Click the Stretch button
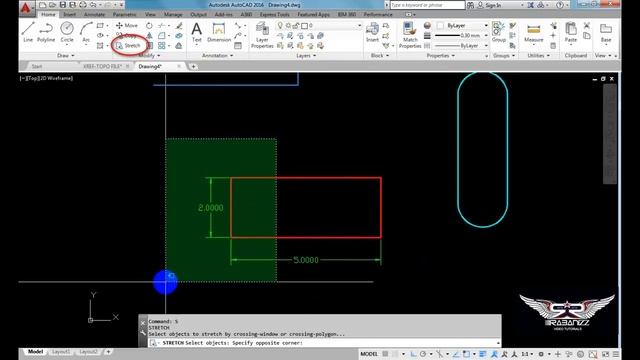Image resolution: width=640 pixels, height=360 pixels. [x=128, y=46]
